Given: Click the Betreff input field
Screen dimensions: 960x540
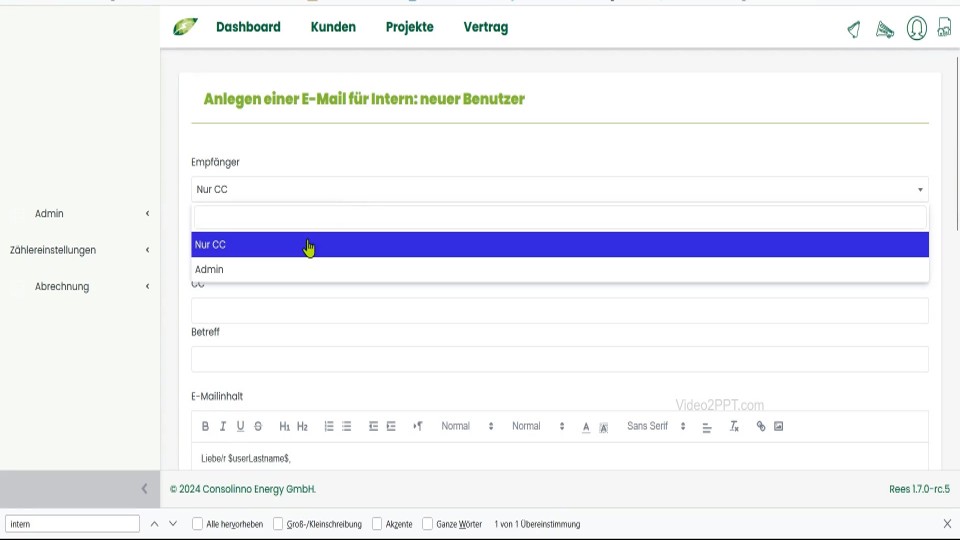Looking at the screenshot, I should click(560, 359).
